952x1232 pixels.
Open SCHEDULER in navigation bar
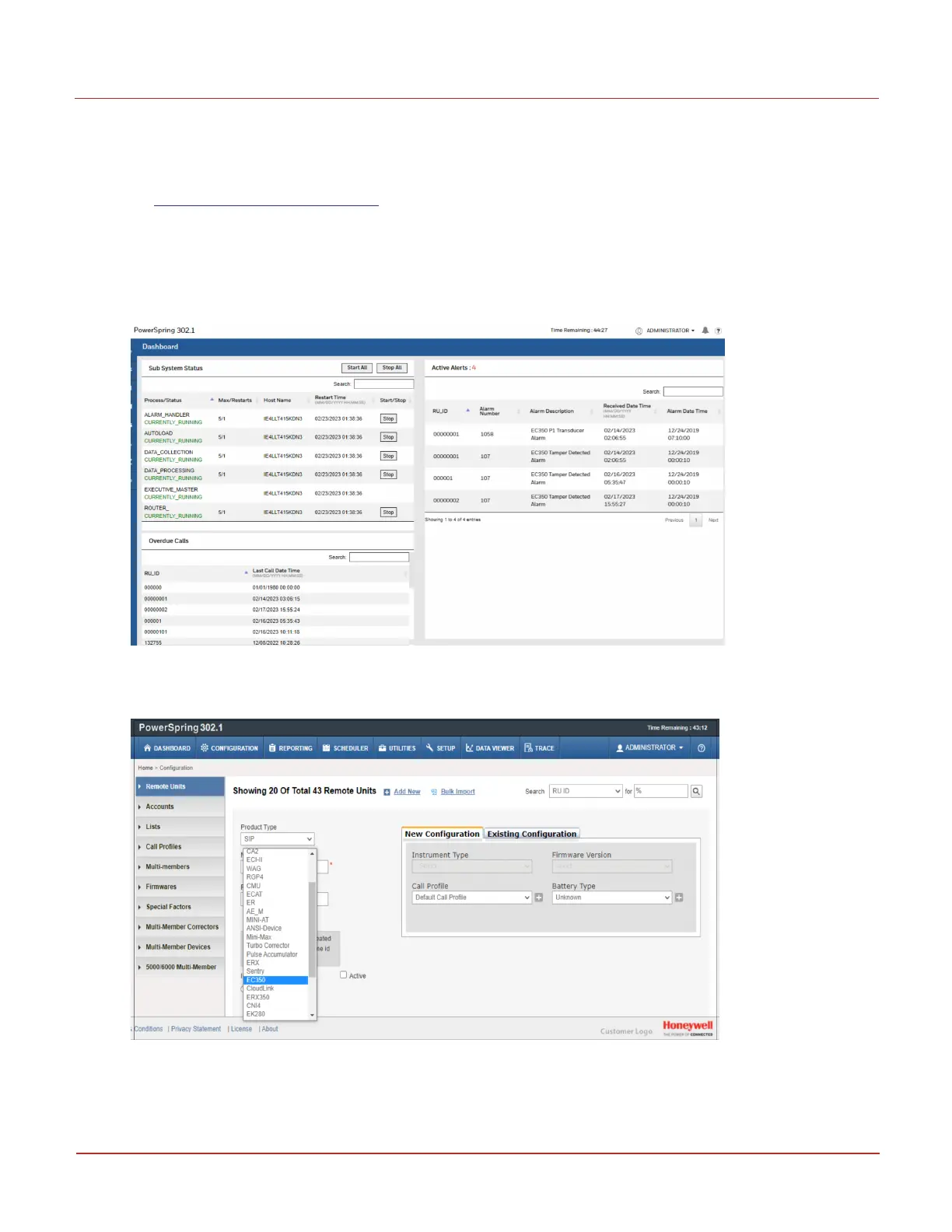coord(345,748)
